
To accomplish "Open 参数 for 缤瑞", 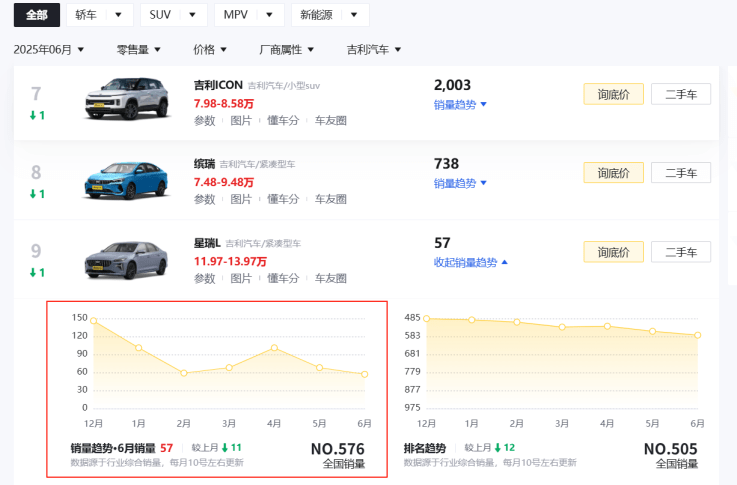I will pyautogui.click(x=204, y=199).
